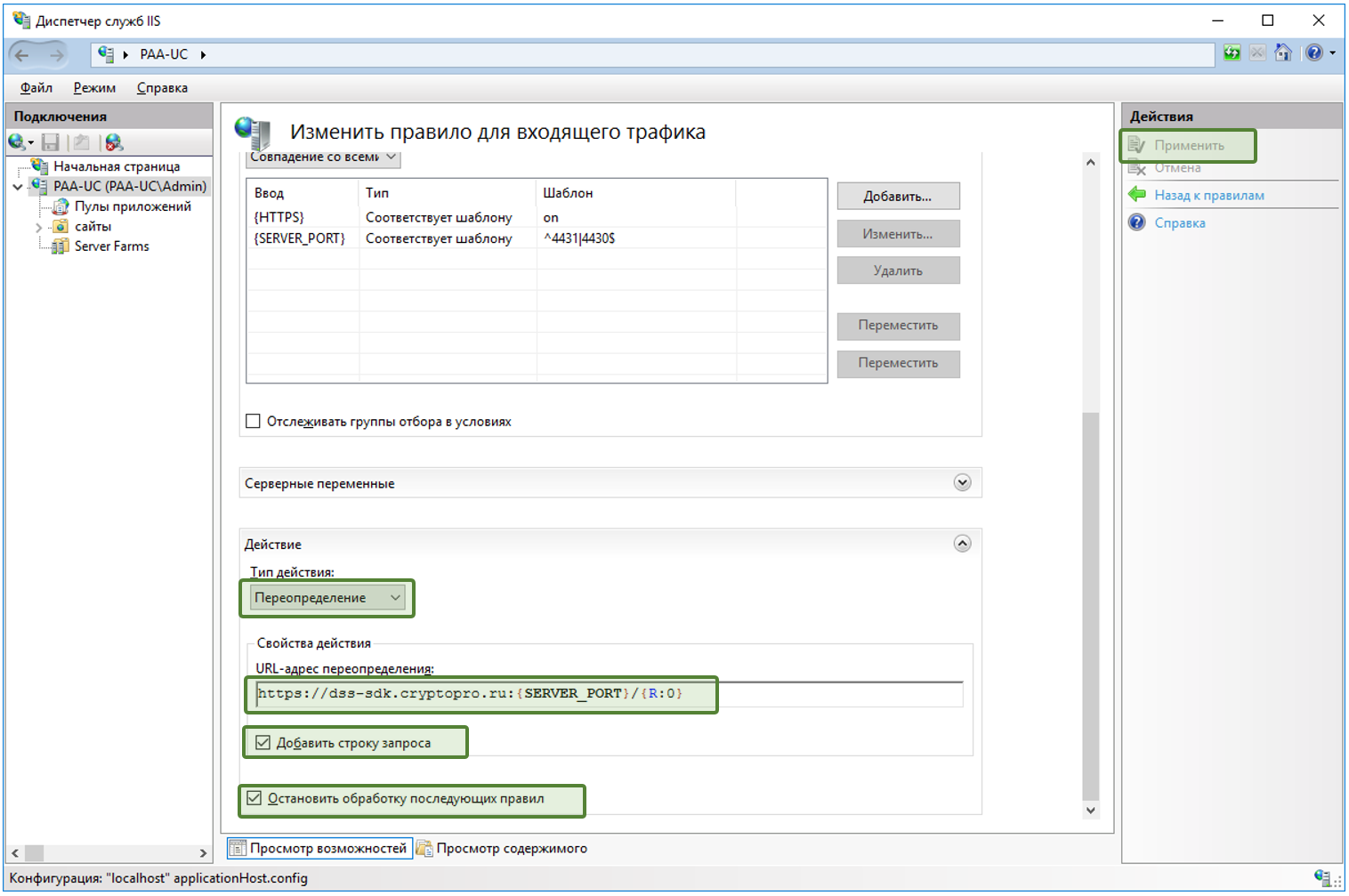Click the create connection globe icon

click(x=16, y=141)
